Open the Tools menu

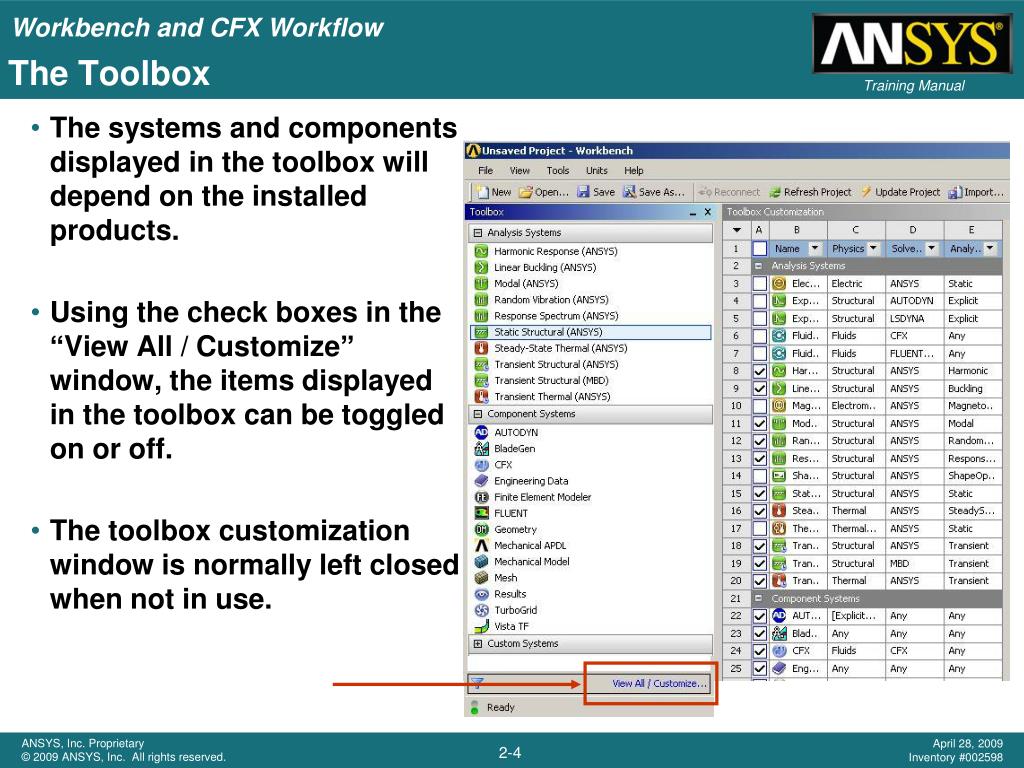(x=558, y=170)
